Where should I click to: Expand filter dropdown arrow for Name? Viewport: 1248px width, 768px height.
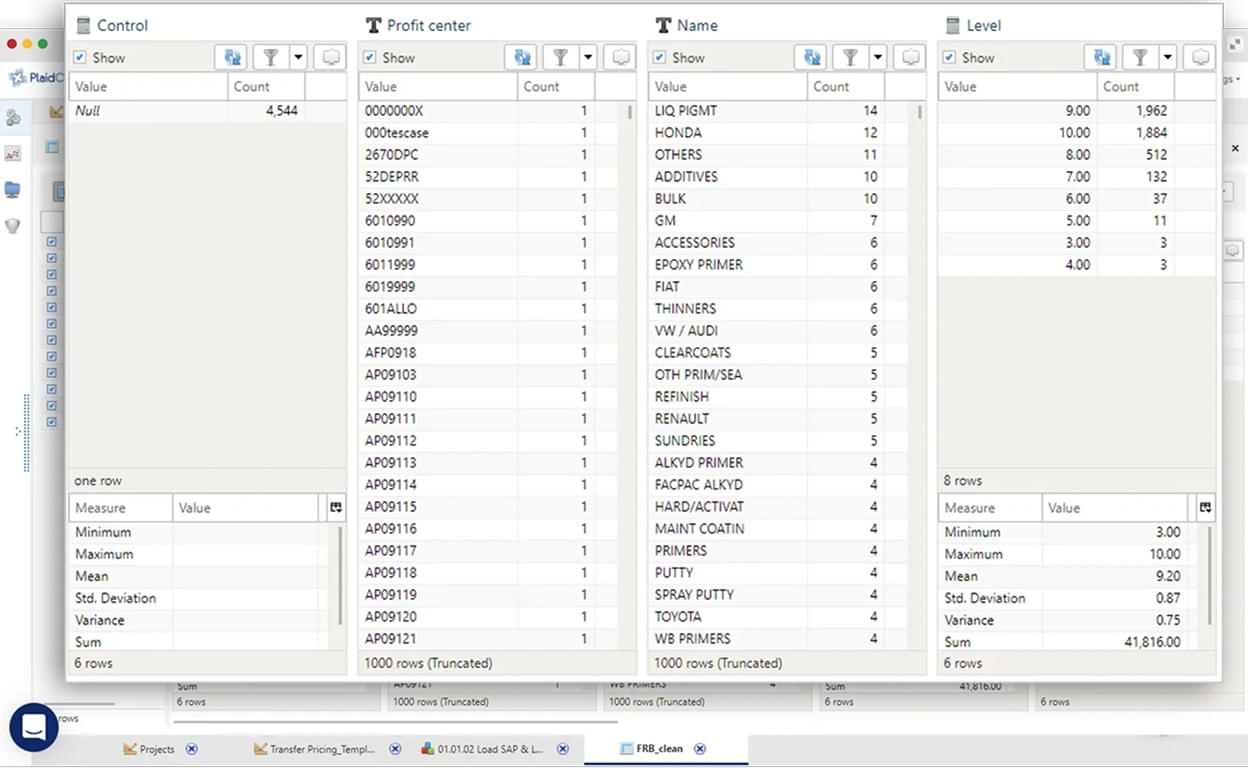[x=878, y=58]
